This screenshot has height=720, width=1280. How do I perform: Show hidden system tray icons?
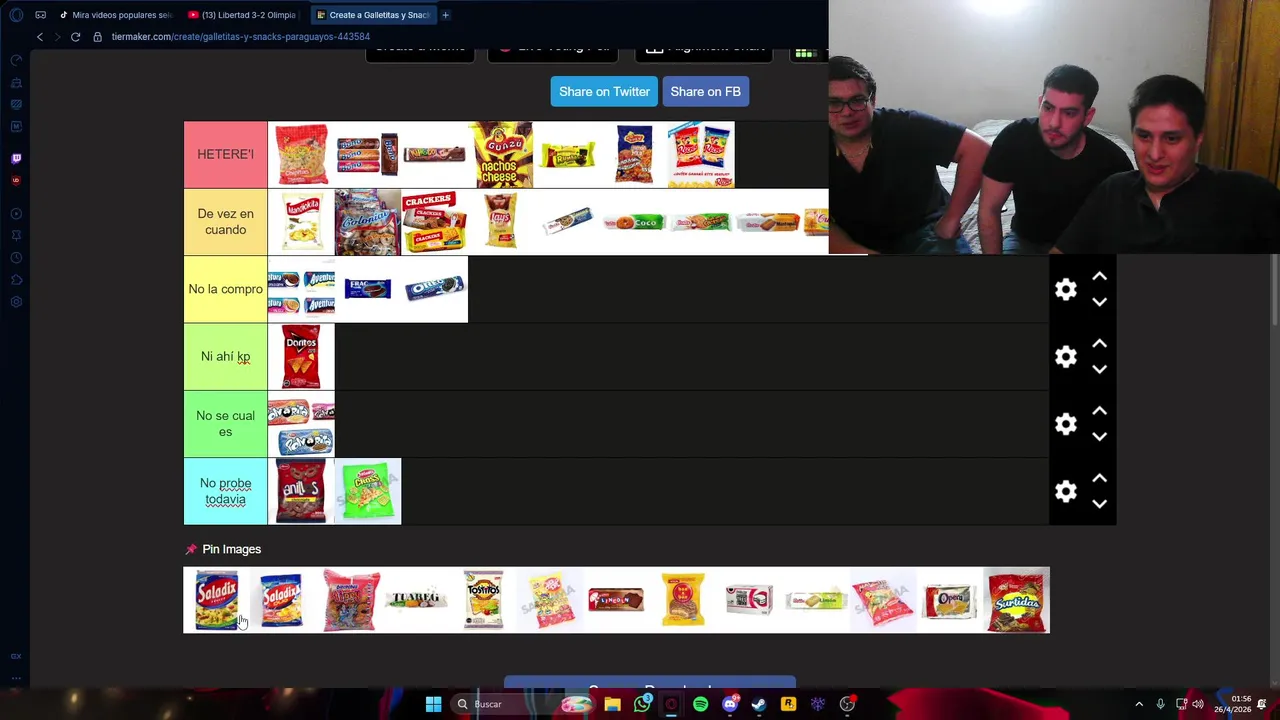pyautogui.click(x=1139, y=704)
